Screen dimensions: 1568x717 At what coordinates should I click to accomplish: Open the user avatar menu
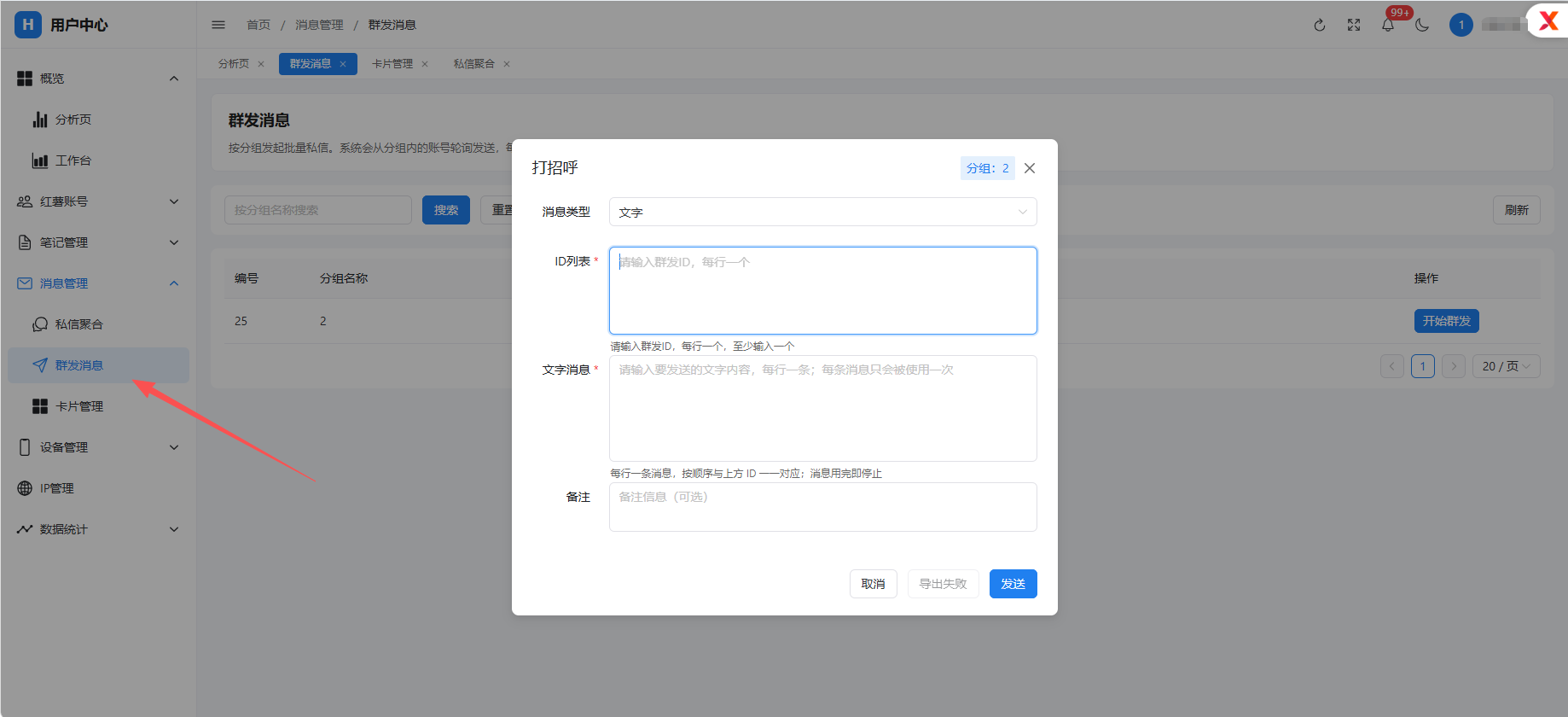point(1461,25)
